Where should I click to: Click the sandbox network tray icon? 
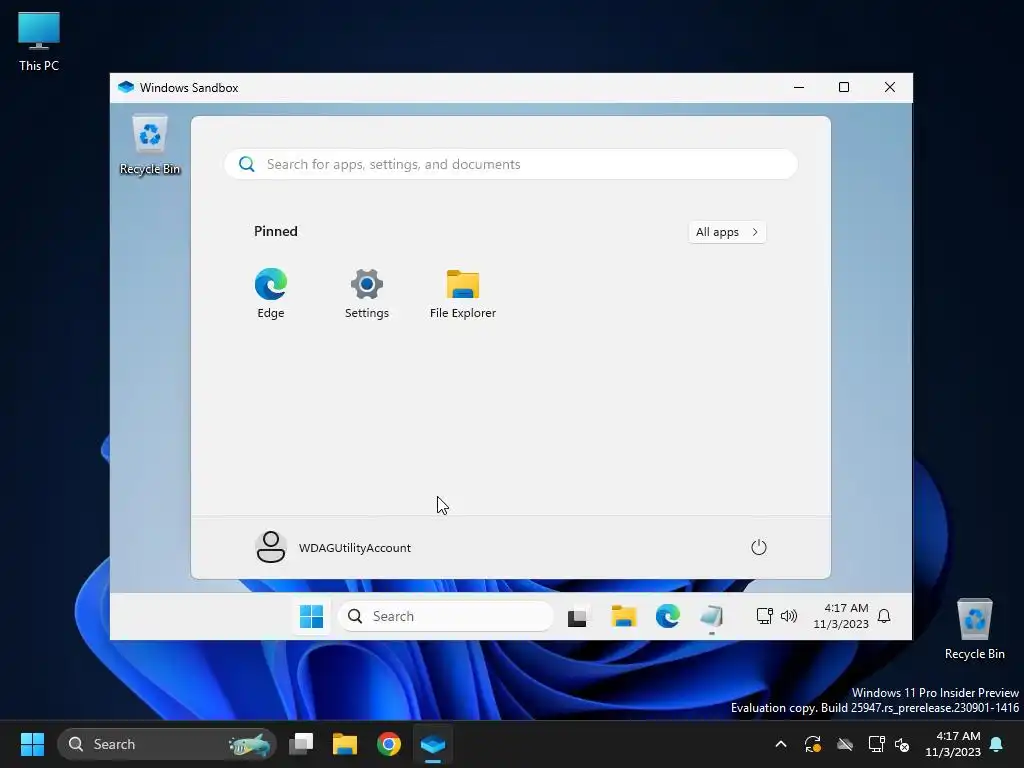(764, 616)
